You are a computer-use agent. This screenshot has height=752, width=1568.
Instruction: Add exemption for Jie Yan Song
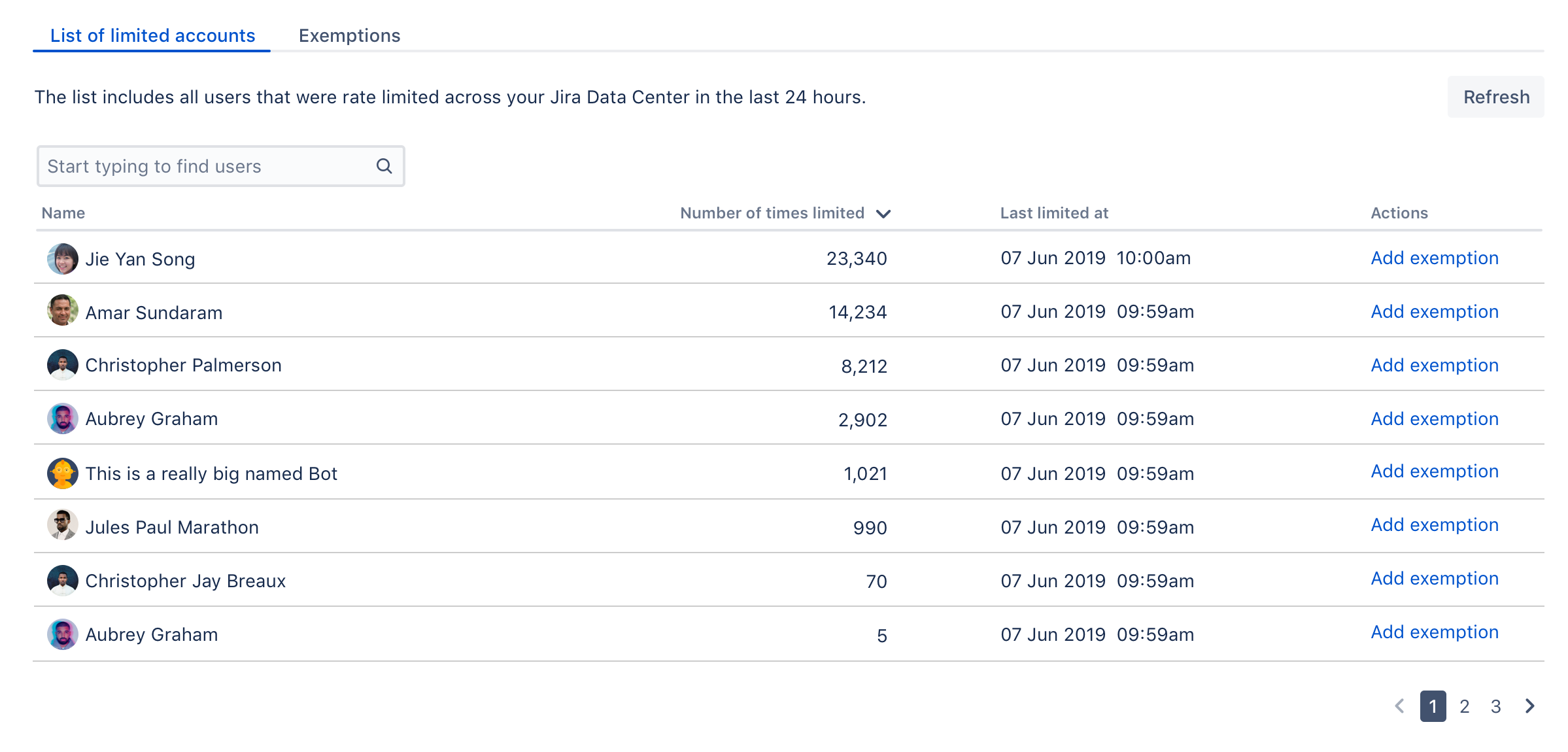pyautogui.click(x=1435, y=258)
